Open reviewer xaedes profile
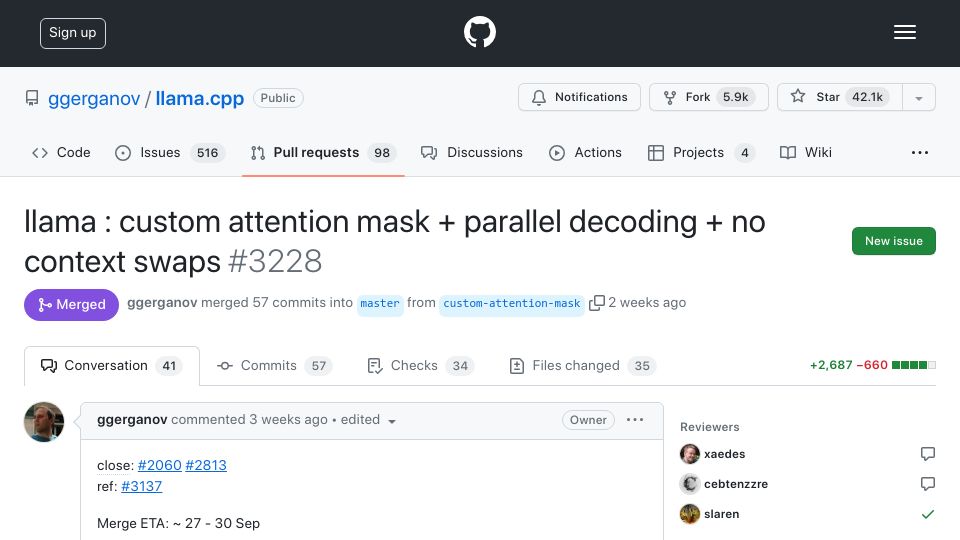 [x=724, y=454]
